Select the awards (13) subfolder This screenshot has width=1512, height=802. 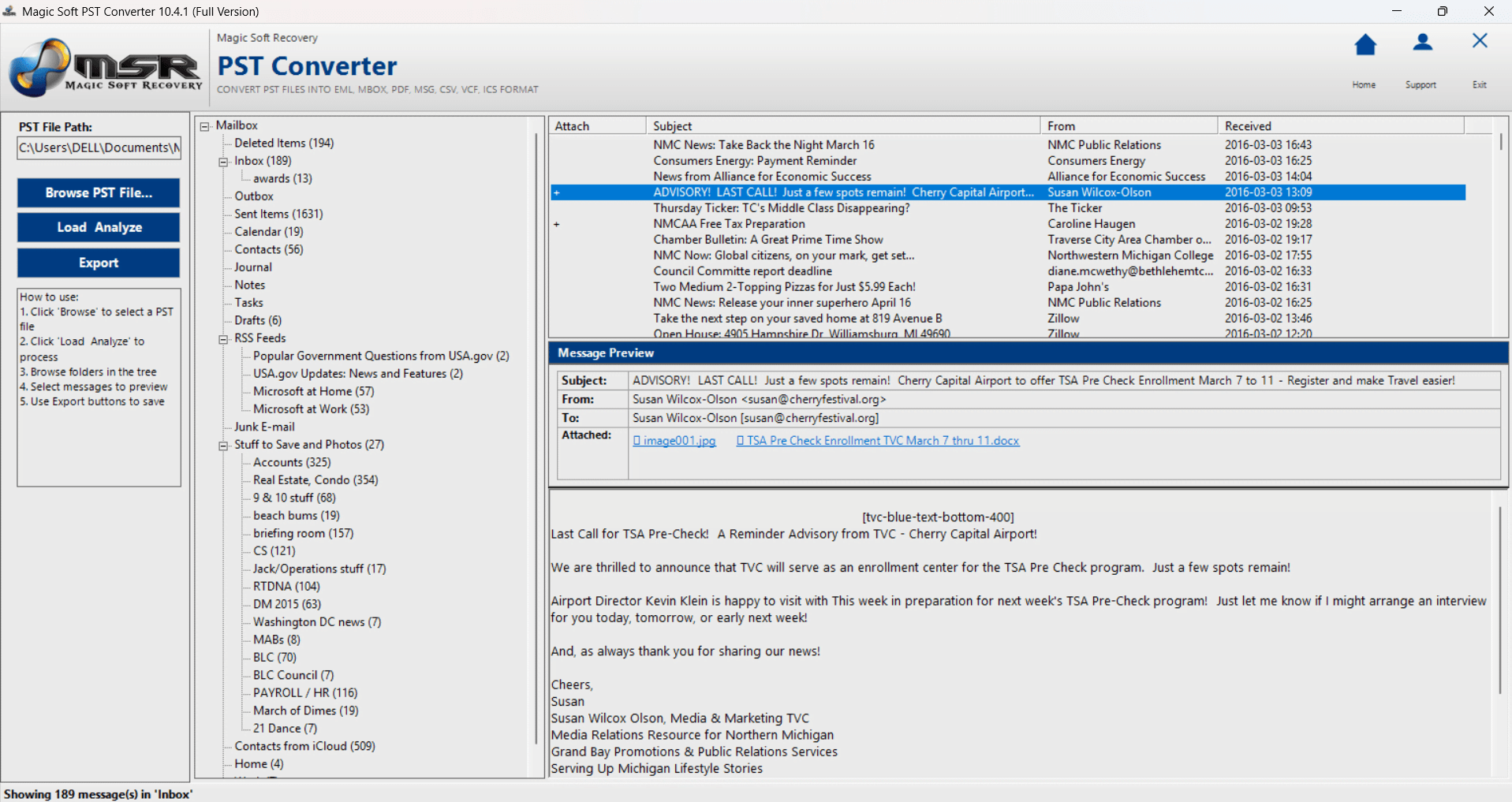(x=282, y=178)
